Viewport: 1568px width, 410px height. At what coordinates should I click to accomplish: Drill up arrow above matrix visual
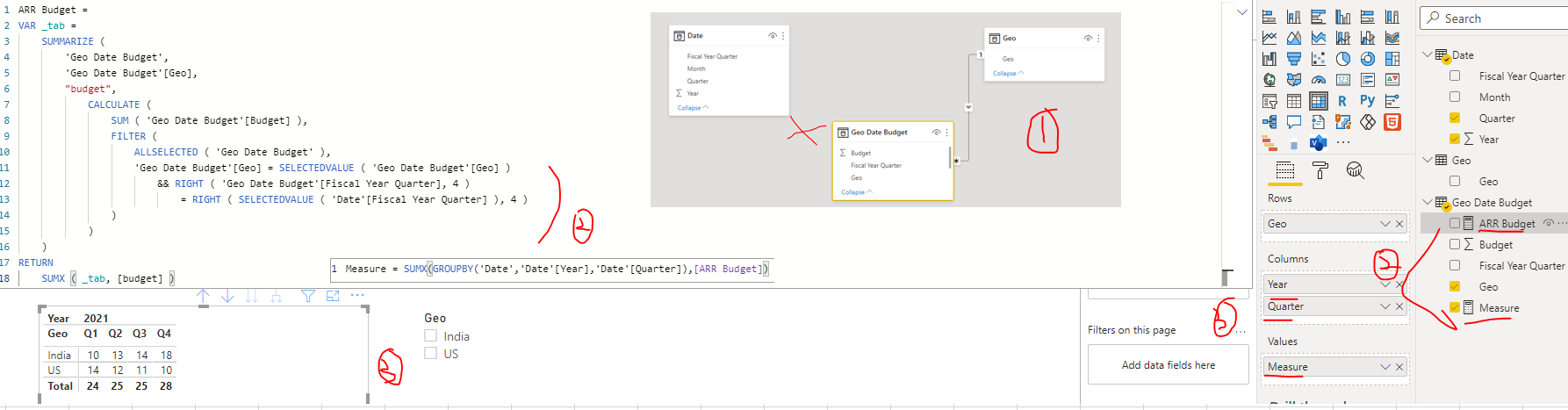pos(203,296)
